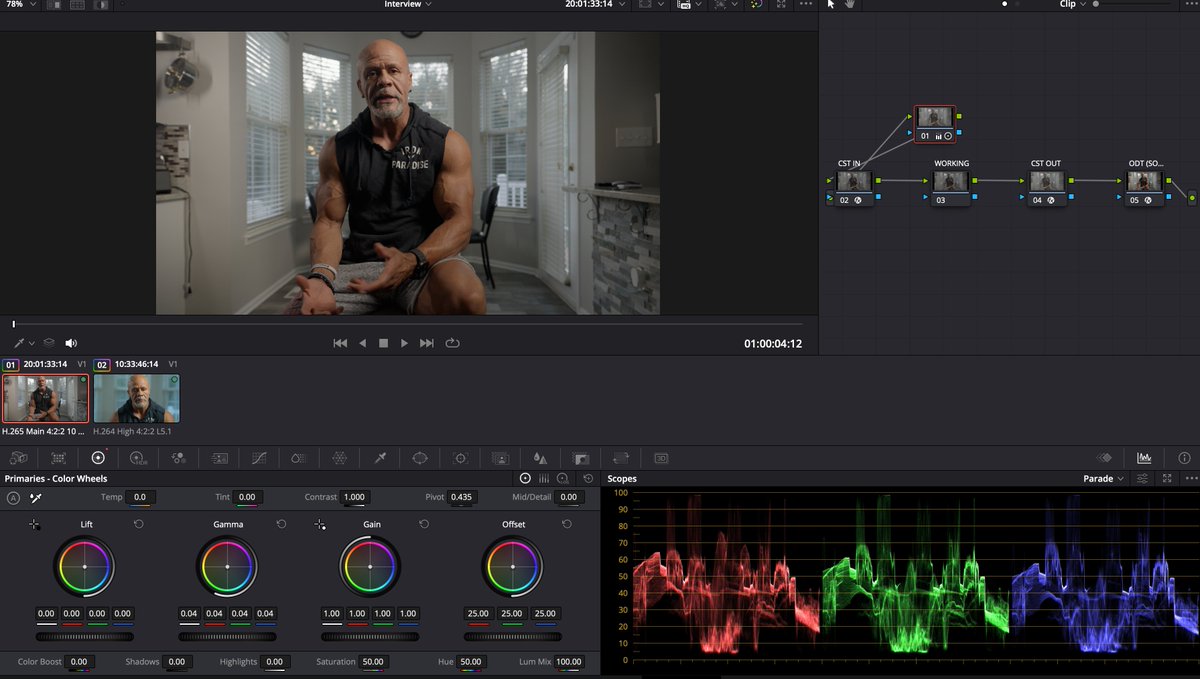Select clip 02 thumbnail
Viewport: 1200px width, 679px height.
(136, 398)
